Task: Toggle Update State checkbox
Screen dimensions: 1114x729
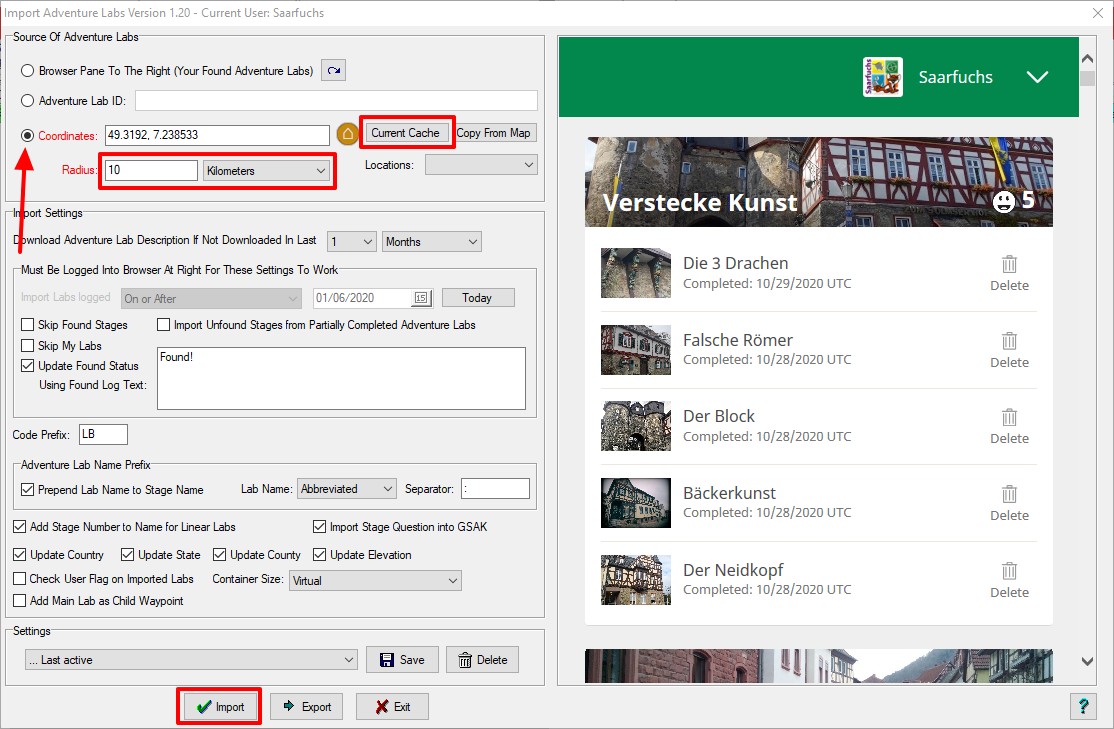Action: point(128,554)
